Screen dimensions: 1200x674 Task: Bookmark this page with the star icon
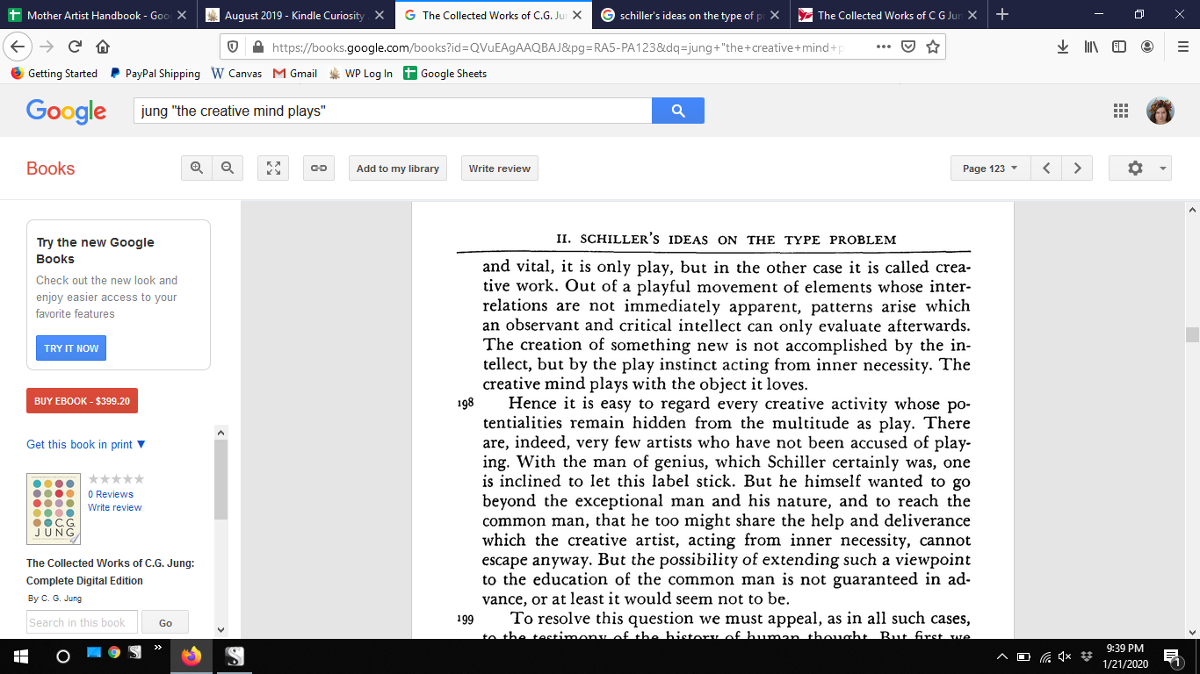point(933,47)
